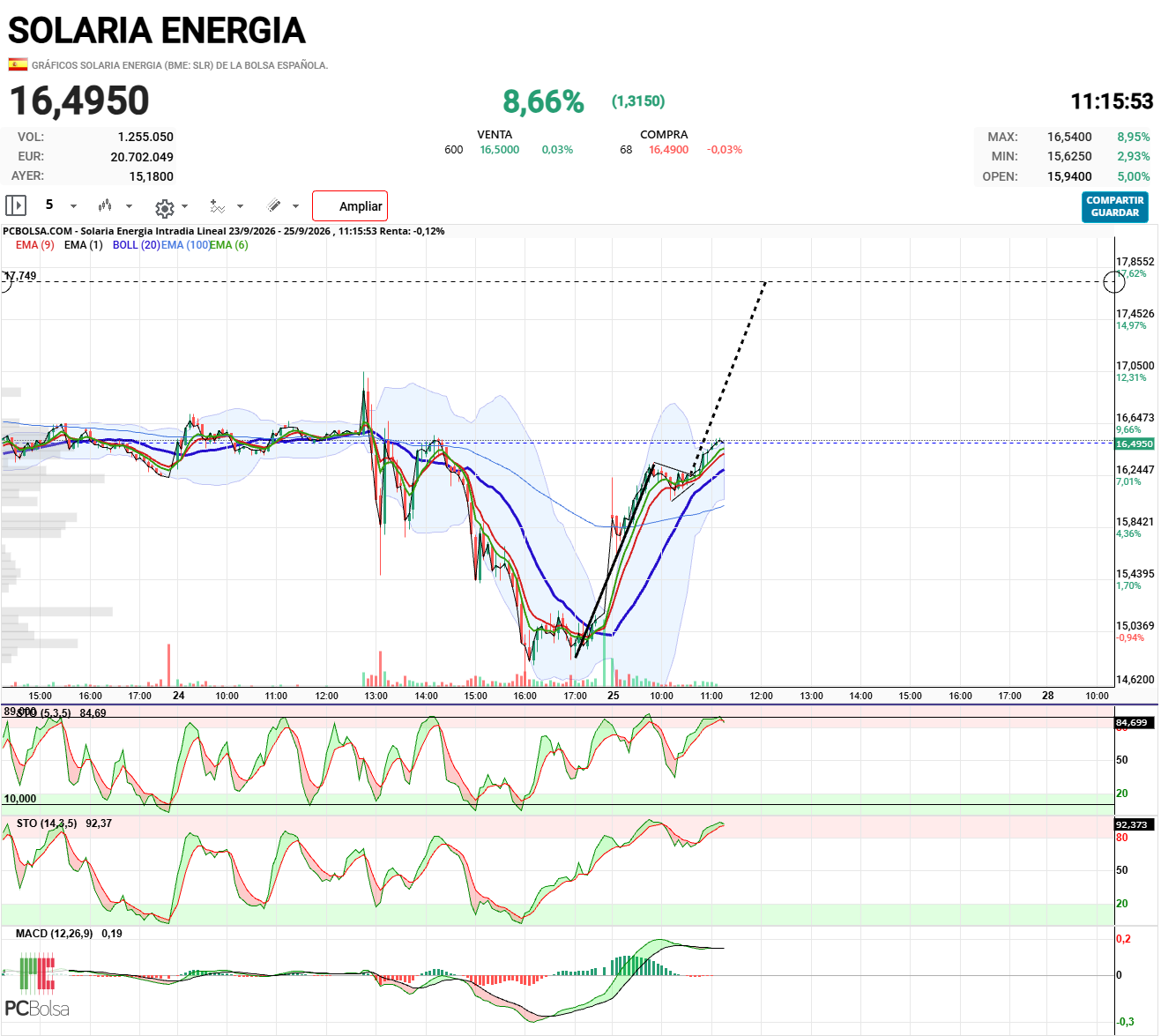The width and height of the screenshot is (1161, 1036).
Task: Click the OPEN value 15,9400
Action: [1069, 176]
